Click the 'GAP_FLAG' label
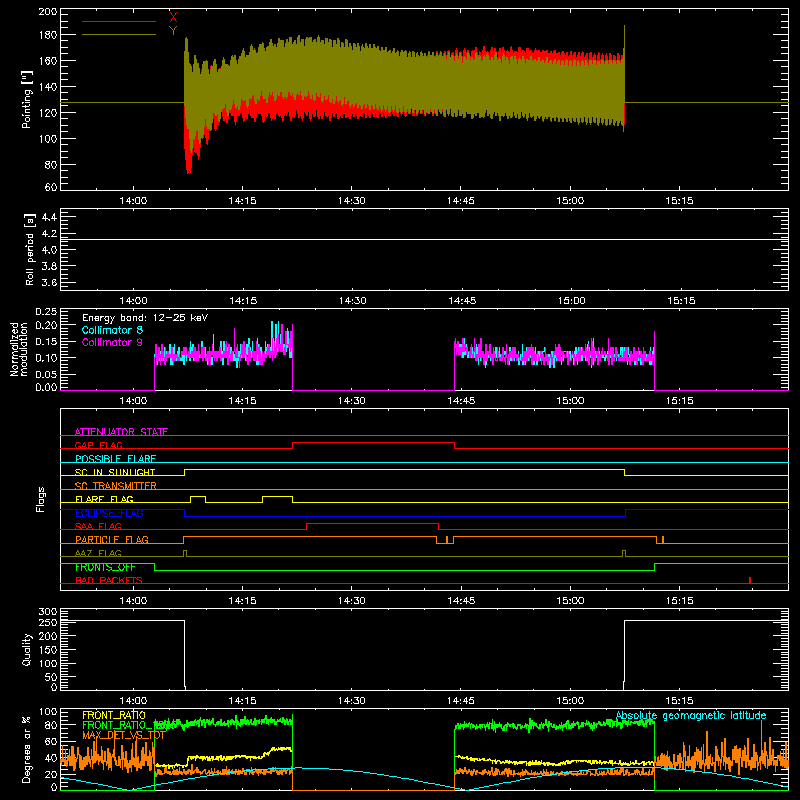Viewport: 800px width, 800px height. (x=98, y=445)
